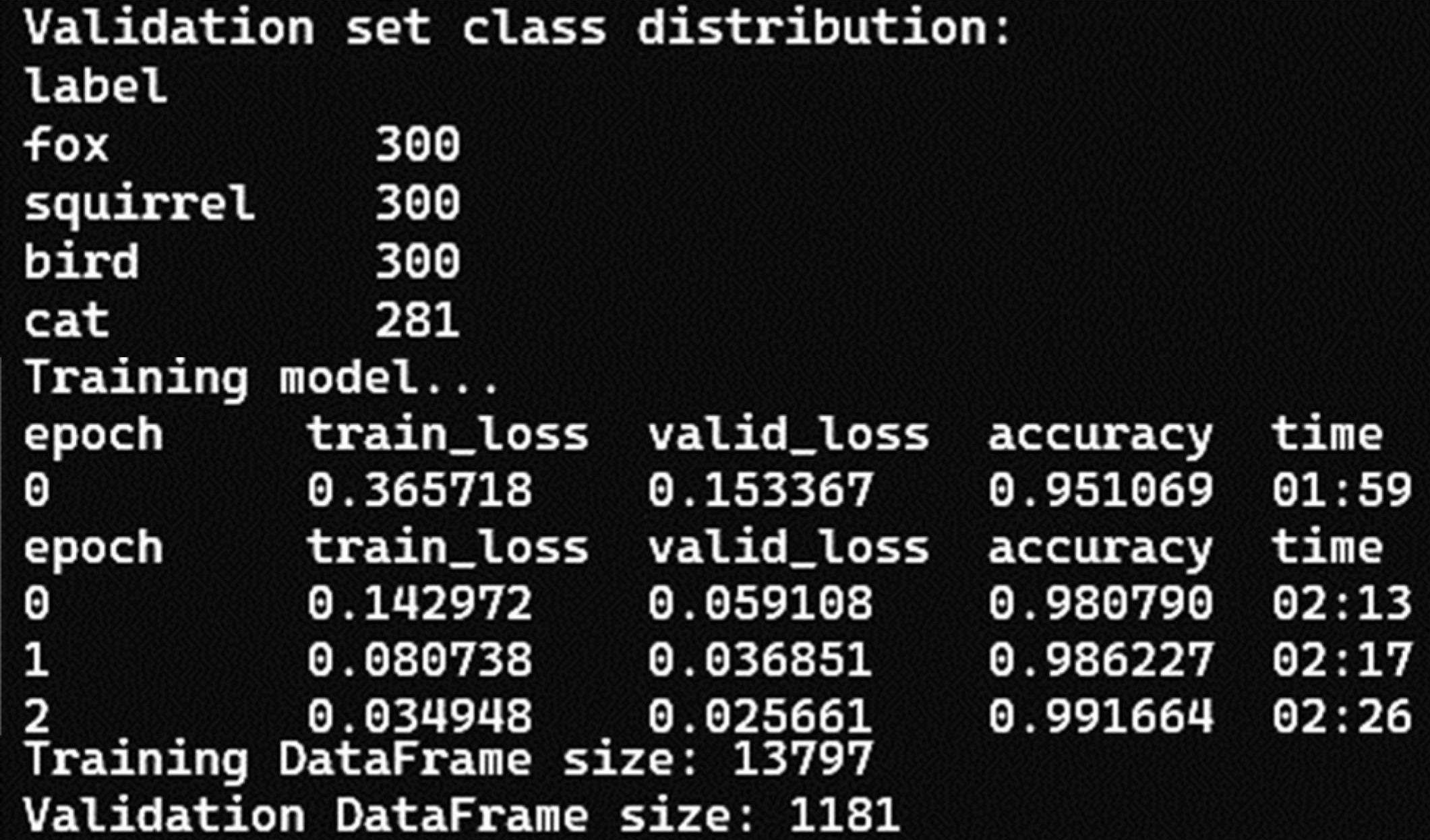Click the train loss value 0.034948
The width and height of the screenshot is (1430, 840).
click(419, 716)
